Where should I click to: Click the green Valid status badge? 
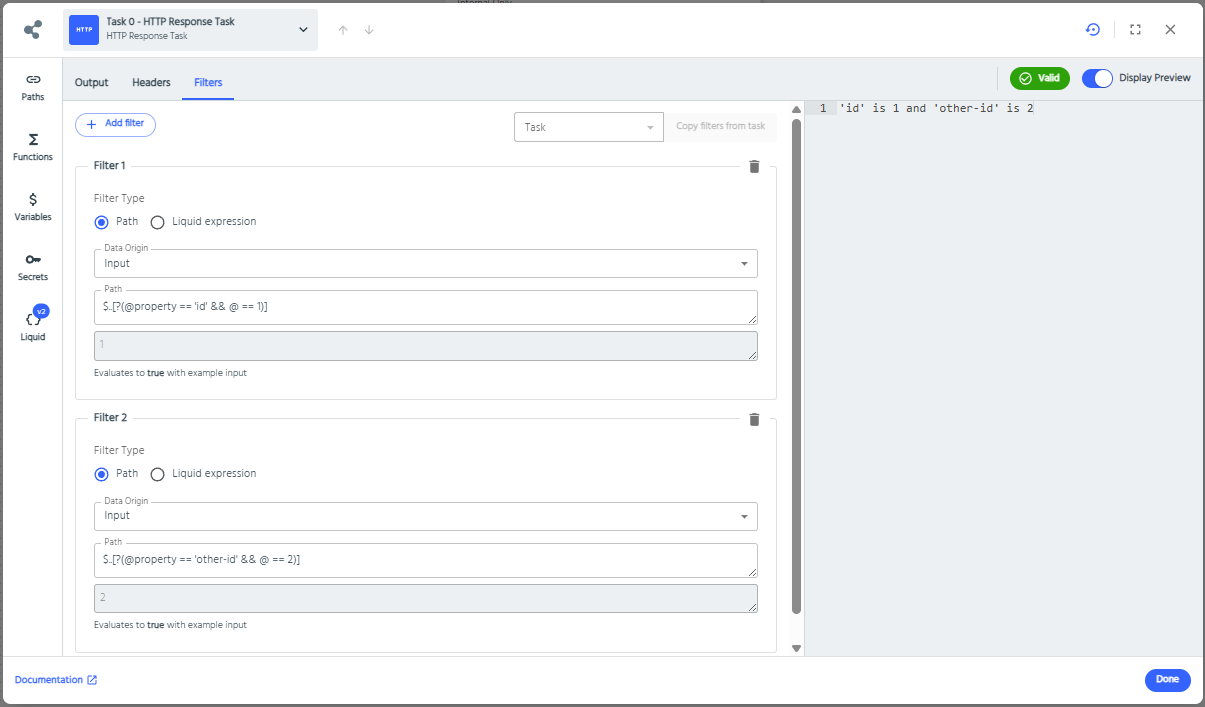coord(1039,78)
